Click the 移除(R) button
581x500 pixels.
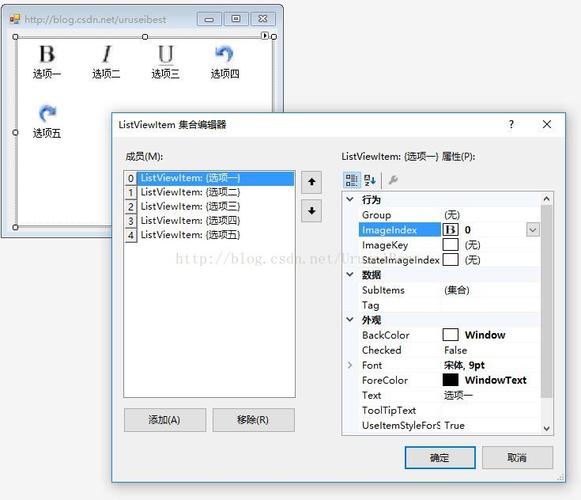pos(253,420)
